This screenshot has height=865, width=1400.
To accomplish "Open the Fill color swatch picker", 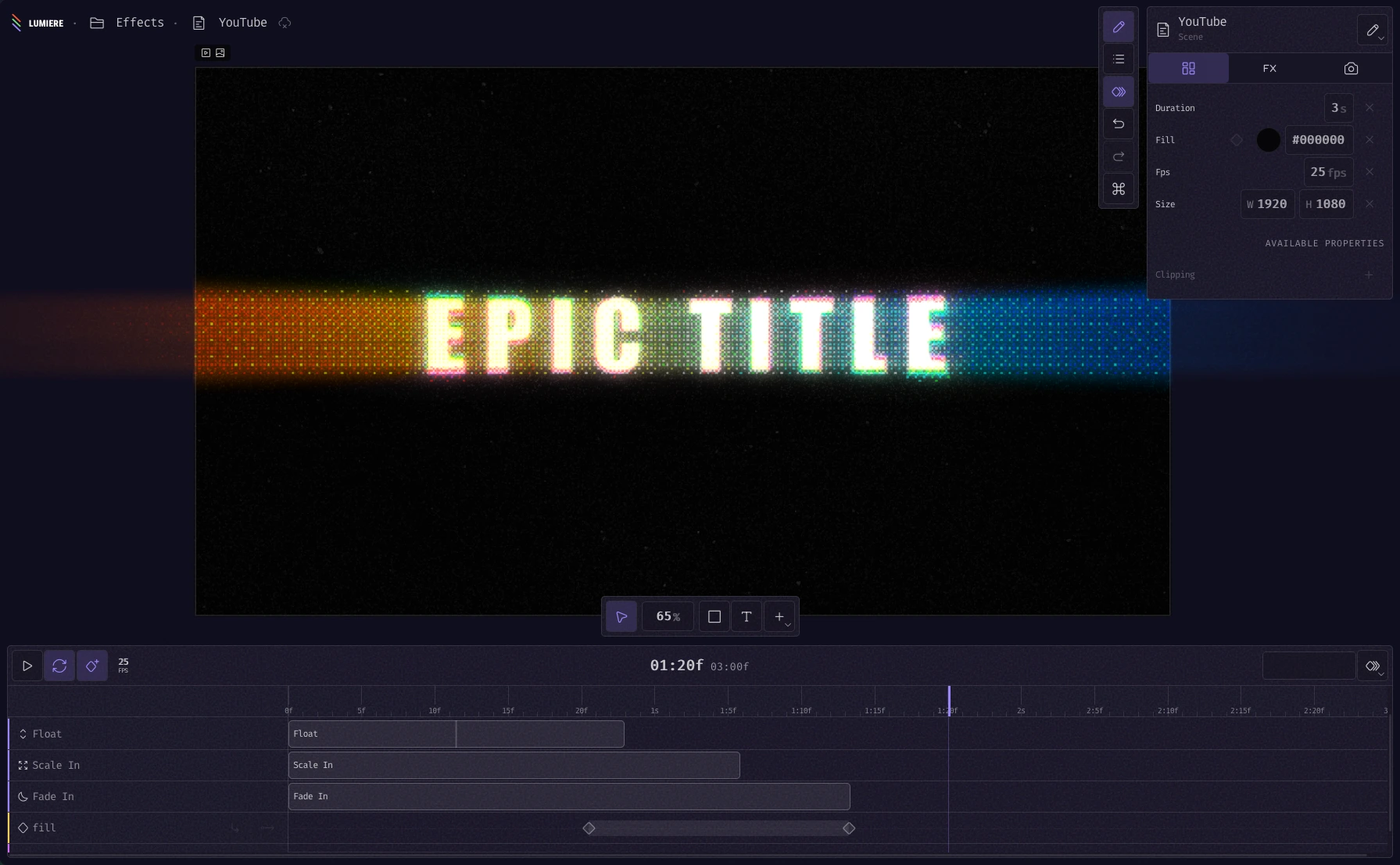I will (1268, 140).
